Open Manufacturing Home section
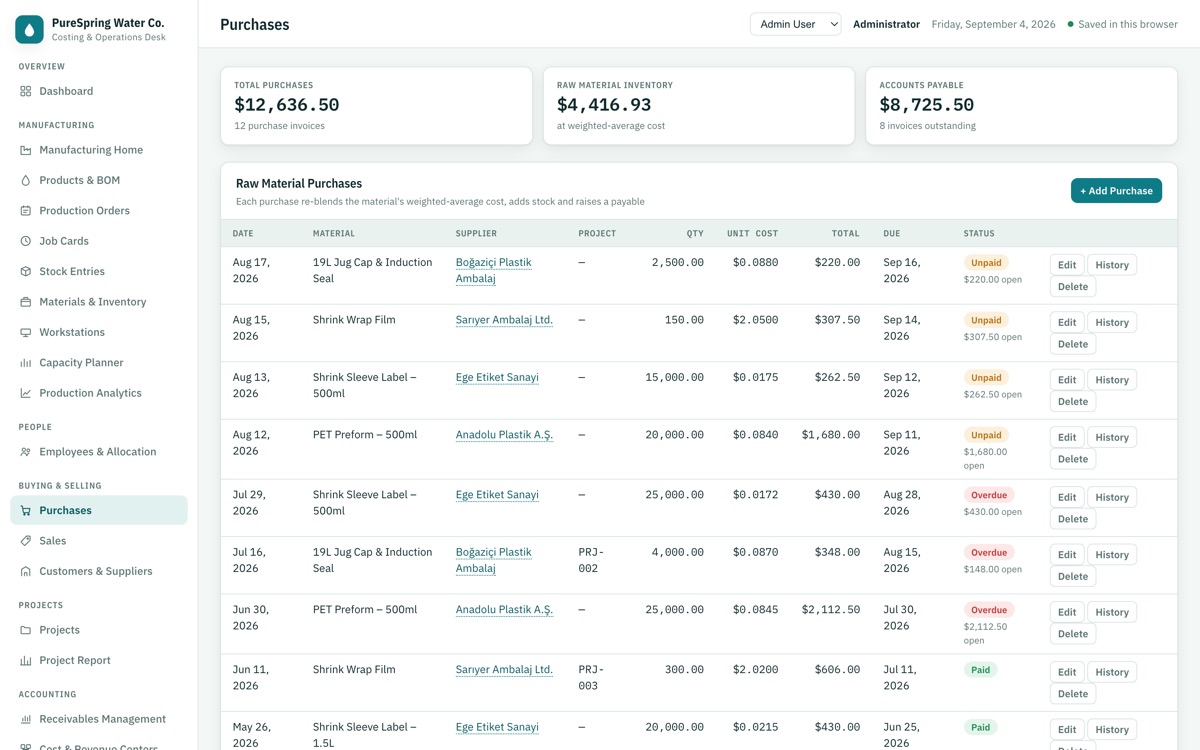Screen dimensions: 1200x750 click(99, 150)
